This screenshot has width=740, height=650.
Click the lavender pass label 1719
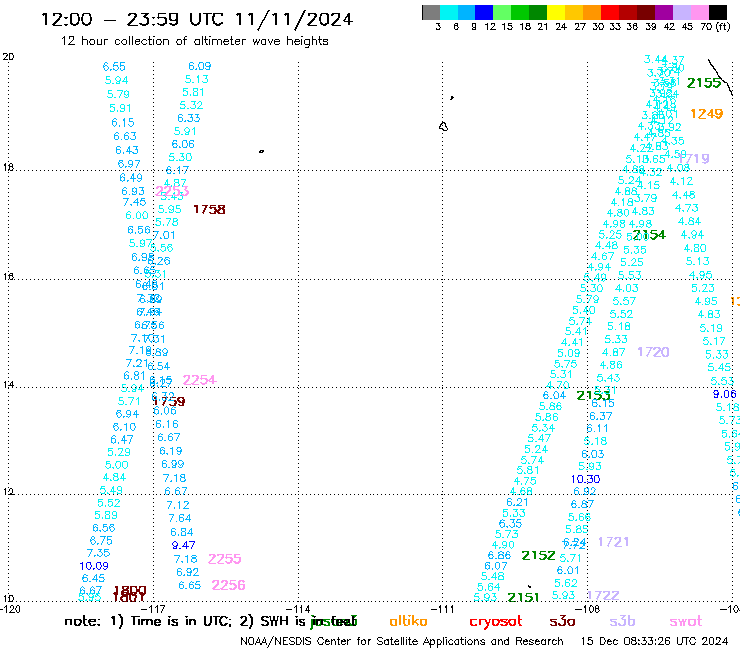pos(693,159)
